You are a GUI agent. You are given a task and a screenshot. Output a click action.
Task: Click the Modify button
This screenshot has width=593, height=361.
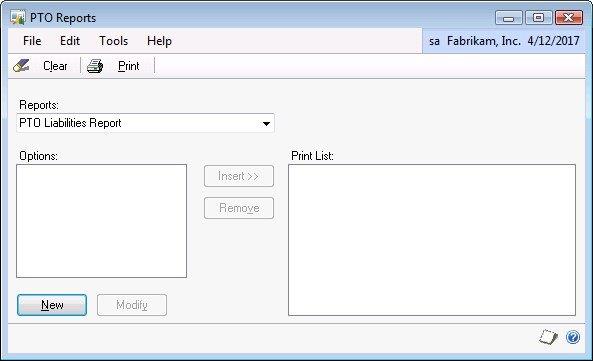tap(132, 305)
